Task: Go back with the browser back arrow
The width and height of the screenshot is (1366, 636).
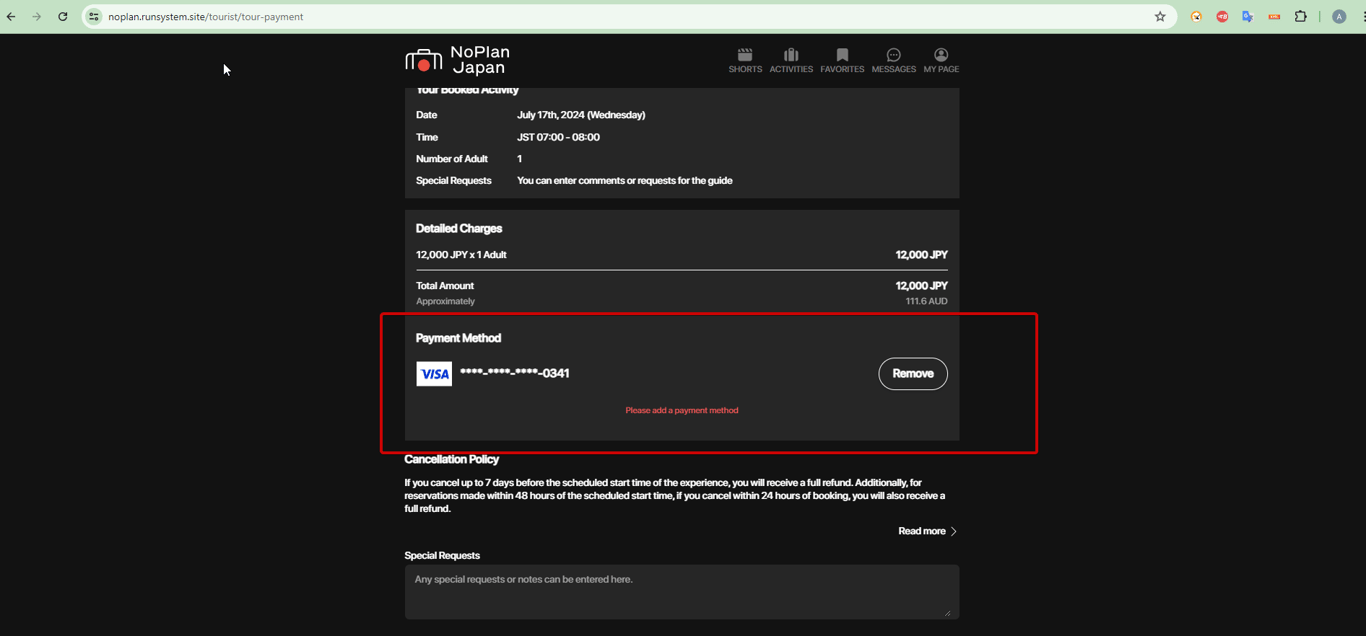Action: (11, 17)
